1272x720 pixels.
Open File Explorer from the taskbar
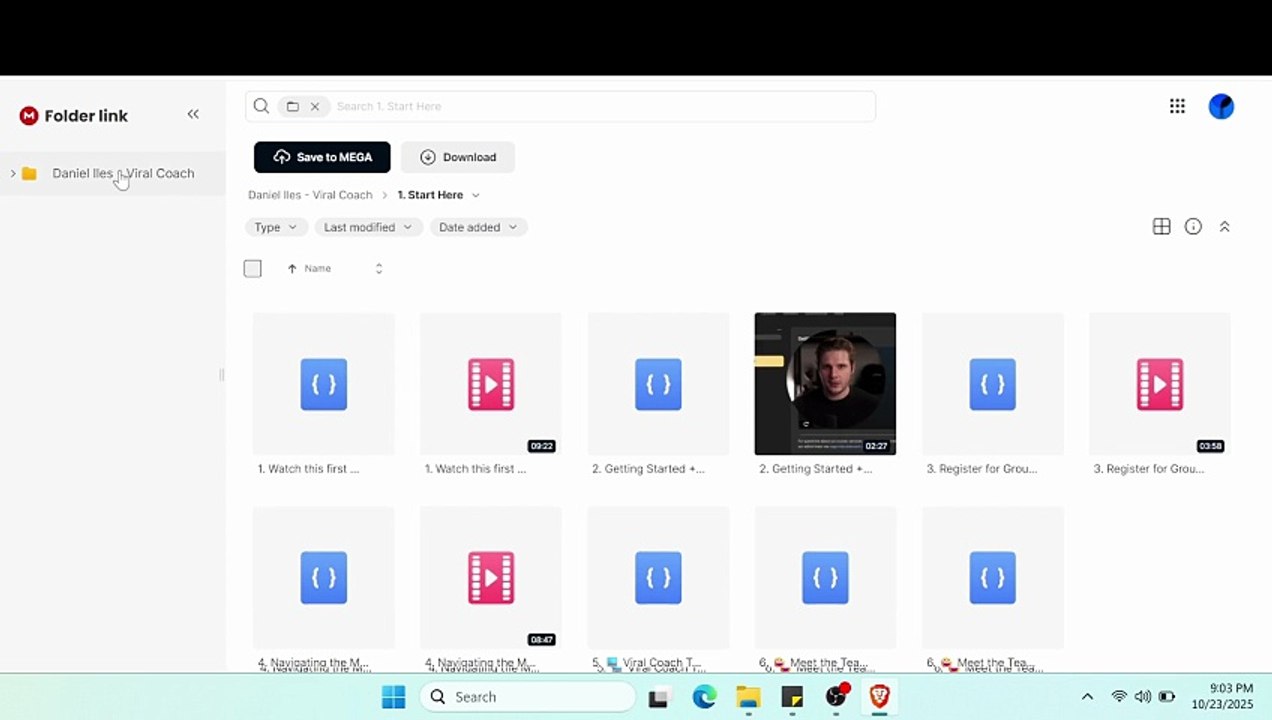pos(748,697)
